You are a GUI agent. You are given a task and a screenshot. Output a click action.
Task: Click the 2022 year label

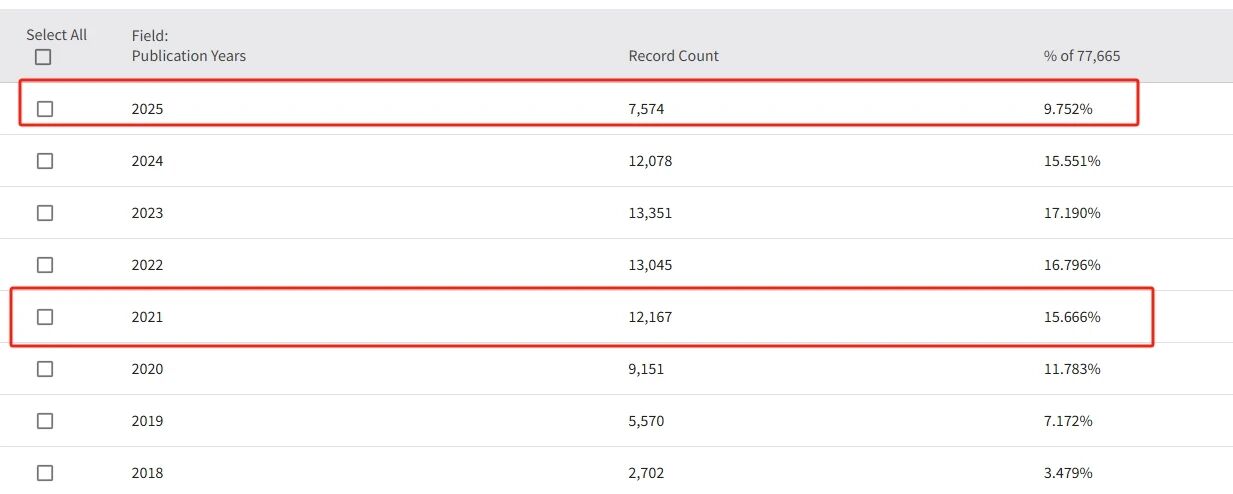[x=147, y=265]
